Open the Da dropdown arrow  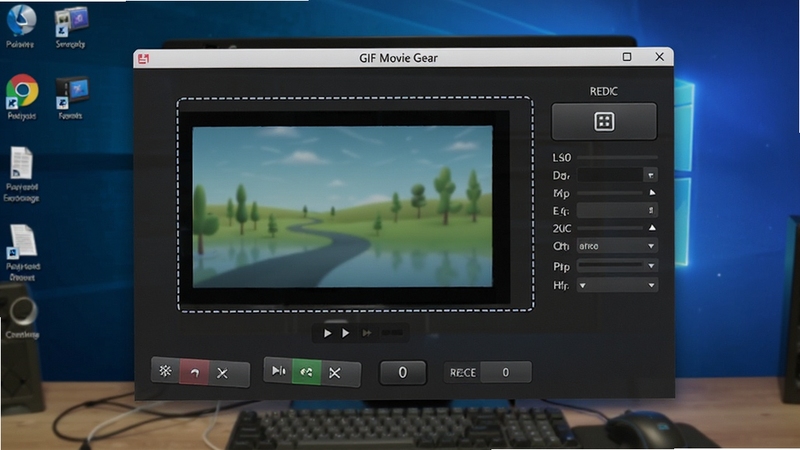(x=651, y=175)
